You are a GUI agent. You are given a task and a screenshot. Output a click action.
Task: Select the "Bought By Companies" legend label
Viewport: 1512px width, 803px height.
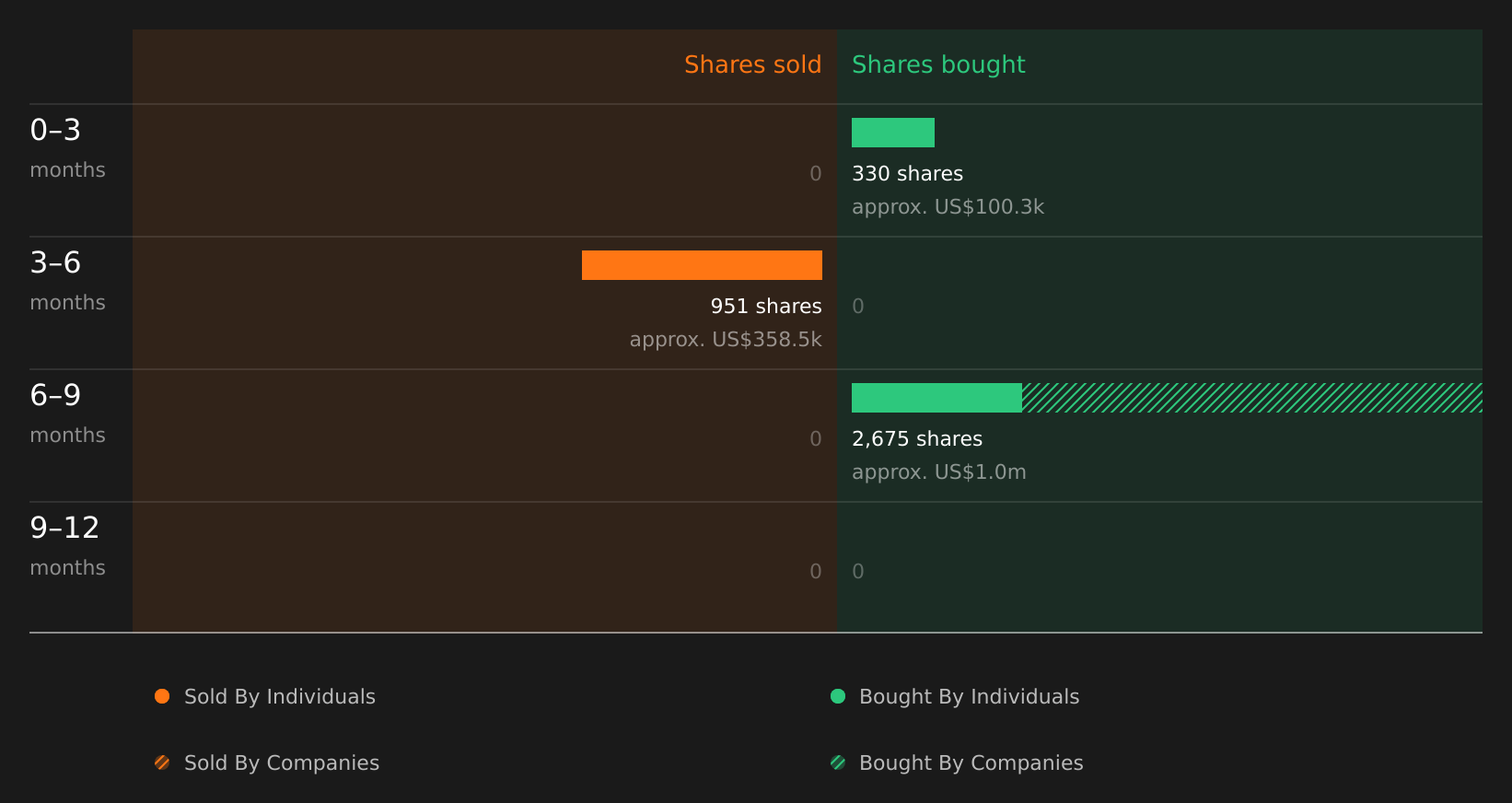[971, 763]
